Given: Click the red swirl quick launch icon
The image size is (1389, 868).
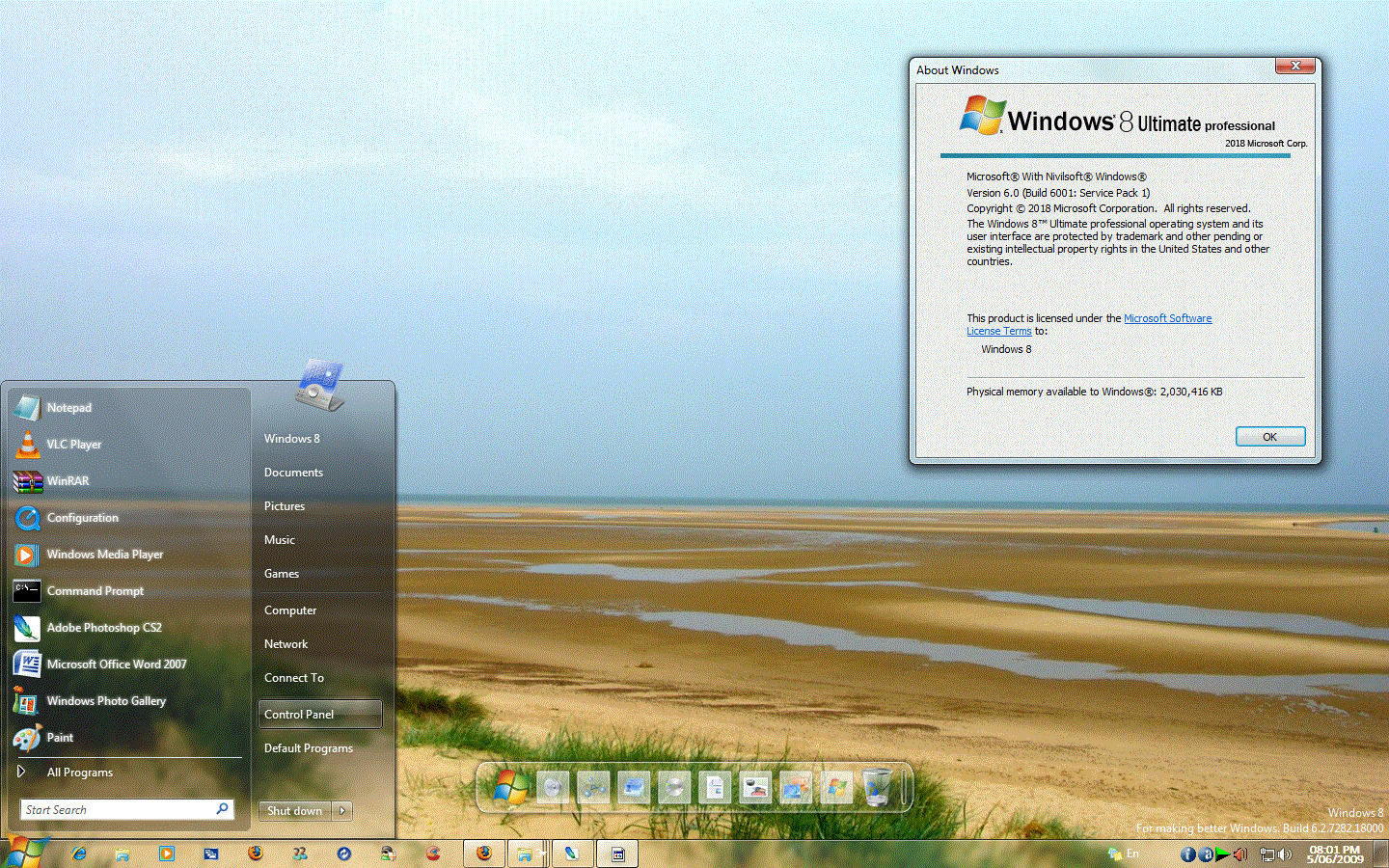Looking at the screenshot, I should [x=434, y=854].
